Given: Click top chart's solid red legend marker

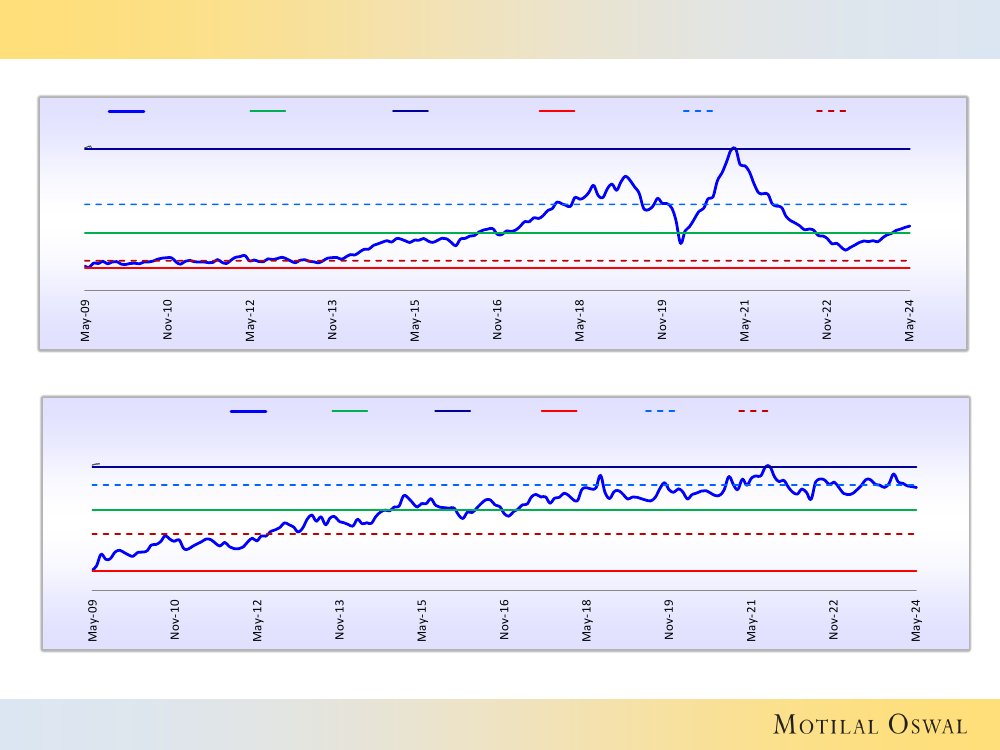Looking at the screenshot, I should [x=556, y=111].
